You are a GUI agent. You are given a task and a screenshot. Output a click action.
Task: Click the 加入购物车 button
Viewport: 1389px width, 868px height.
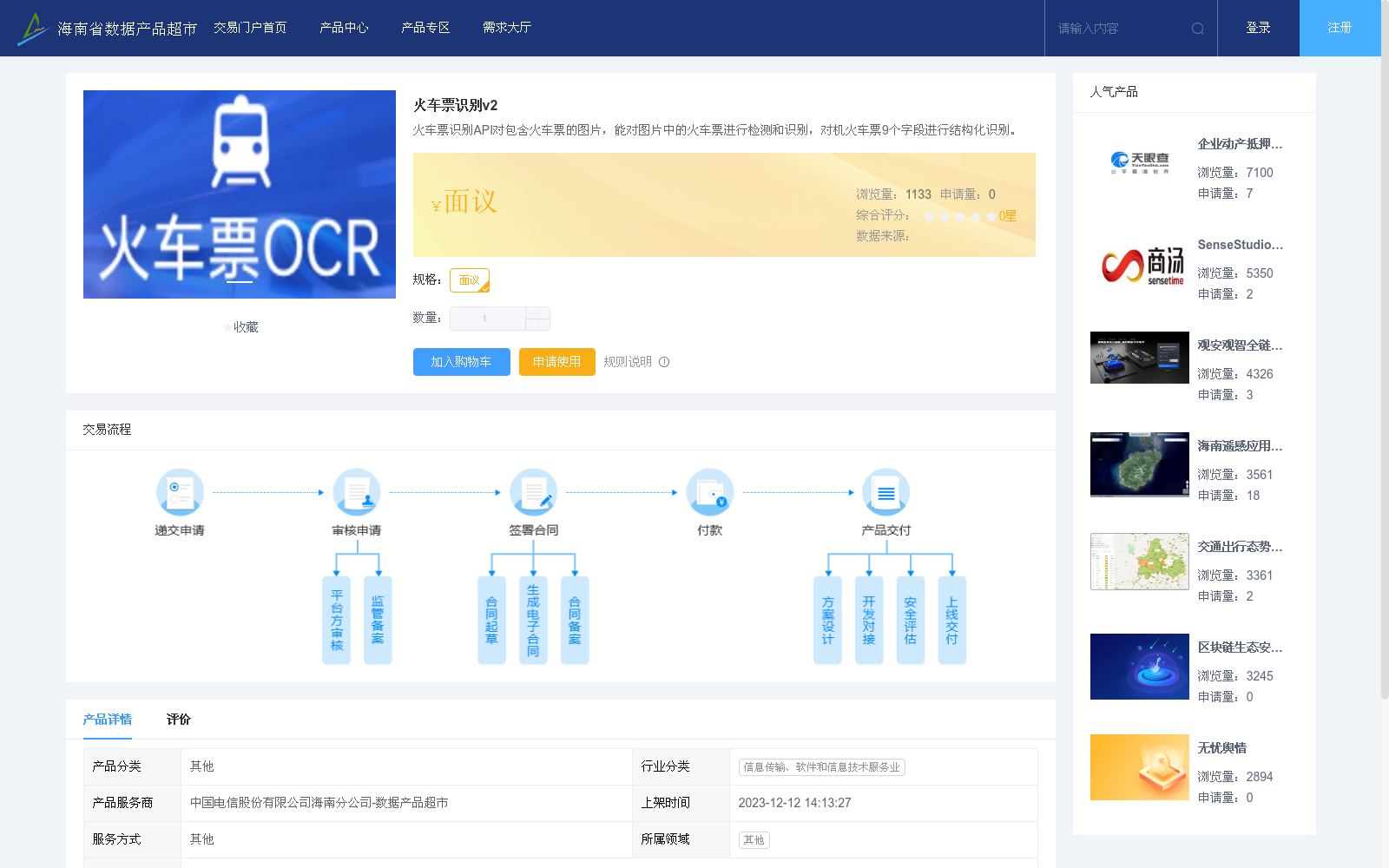tap(462, 362)
